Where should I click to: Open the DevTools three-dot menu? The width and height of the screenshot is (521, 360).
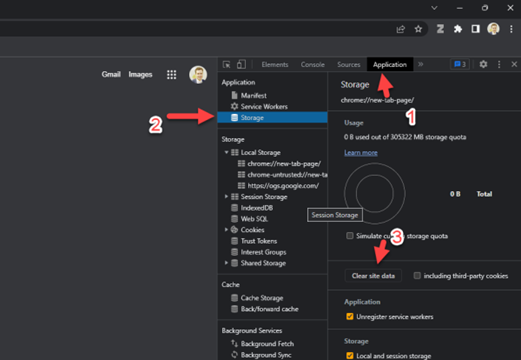click(499, 64)
